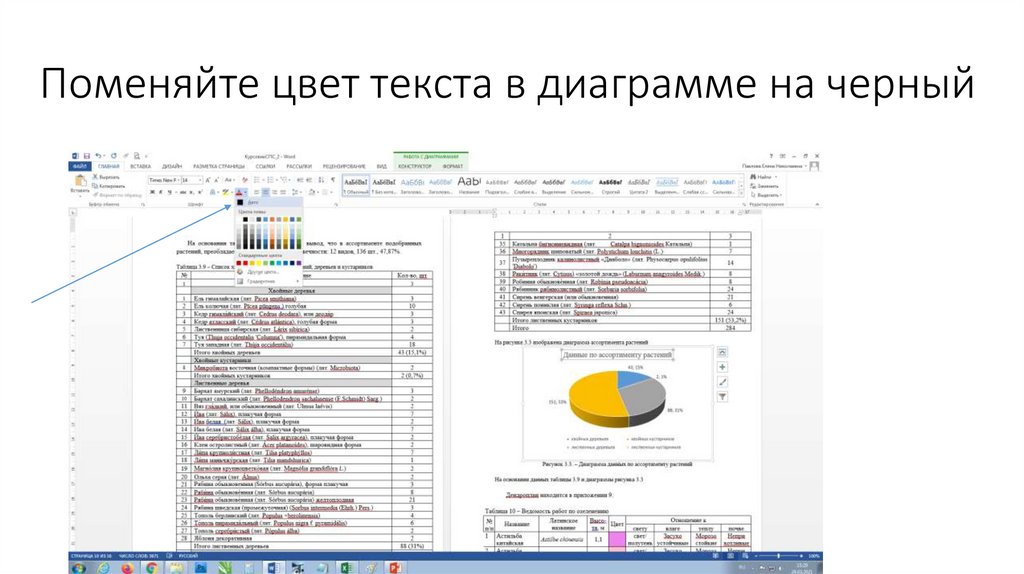Click the text highlight color marker icon

225,192
